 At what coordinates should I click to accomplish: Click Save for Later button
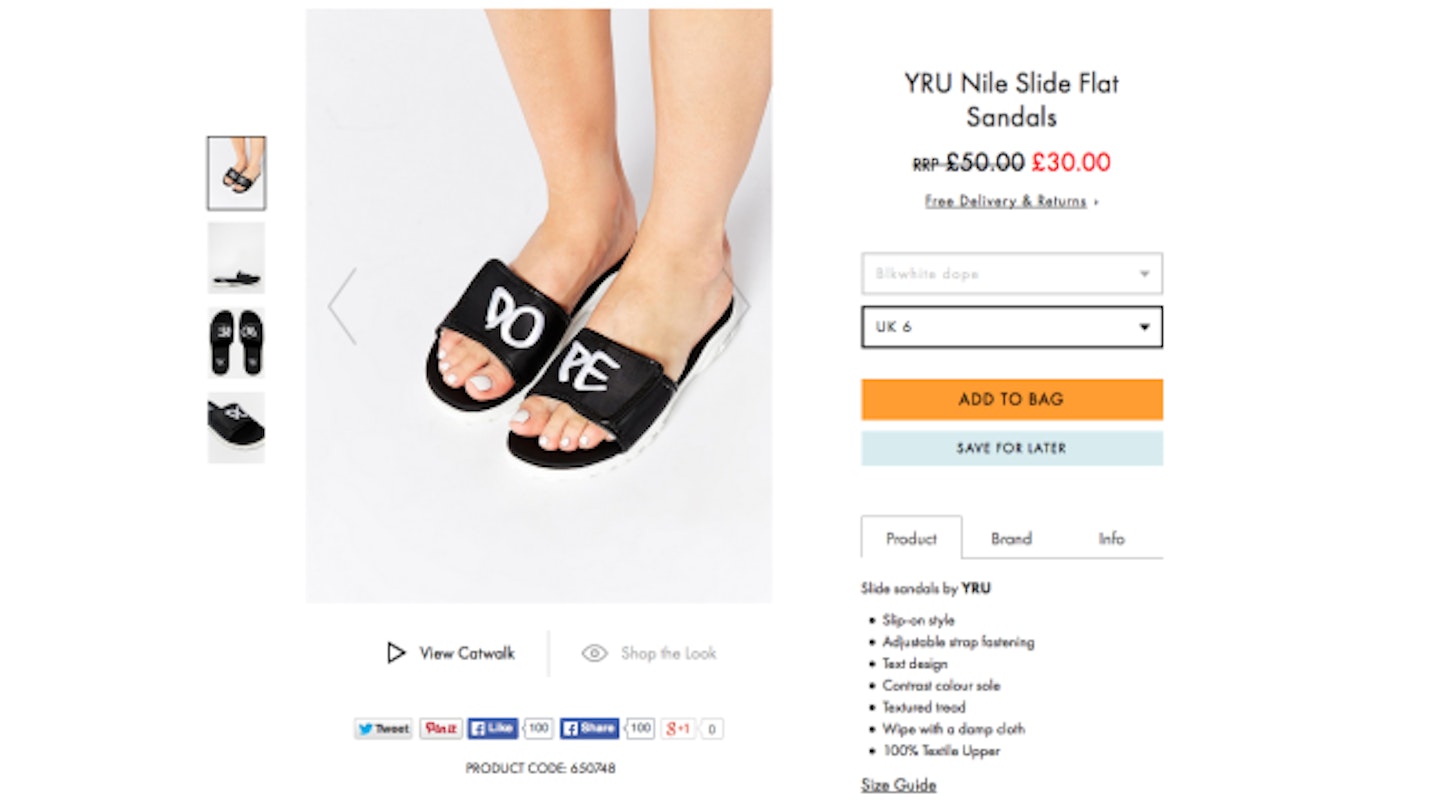1012,448
